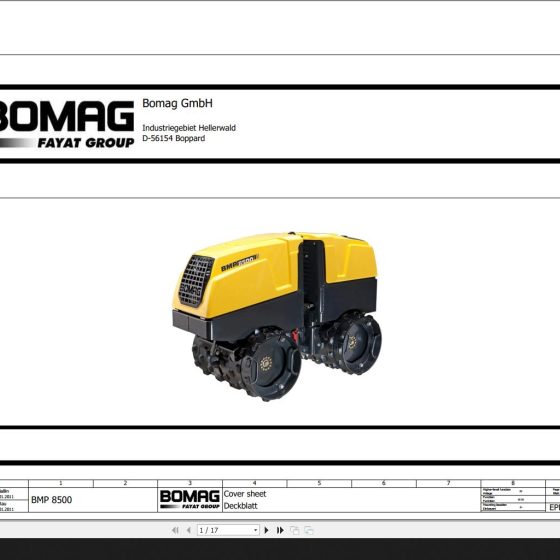The width and height of the screenshot is (560, 560).
Task: Select the 'Deckblatt' title text
Action: 241,506
